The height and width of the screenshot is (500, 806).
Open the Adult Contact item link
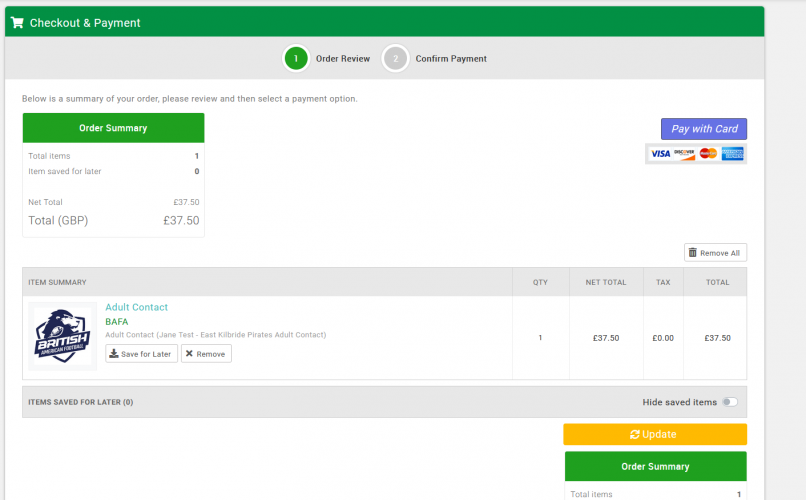tap(136, 307)
